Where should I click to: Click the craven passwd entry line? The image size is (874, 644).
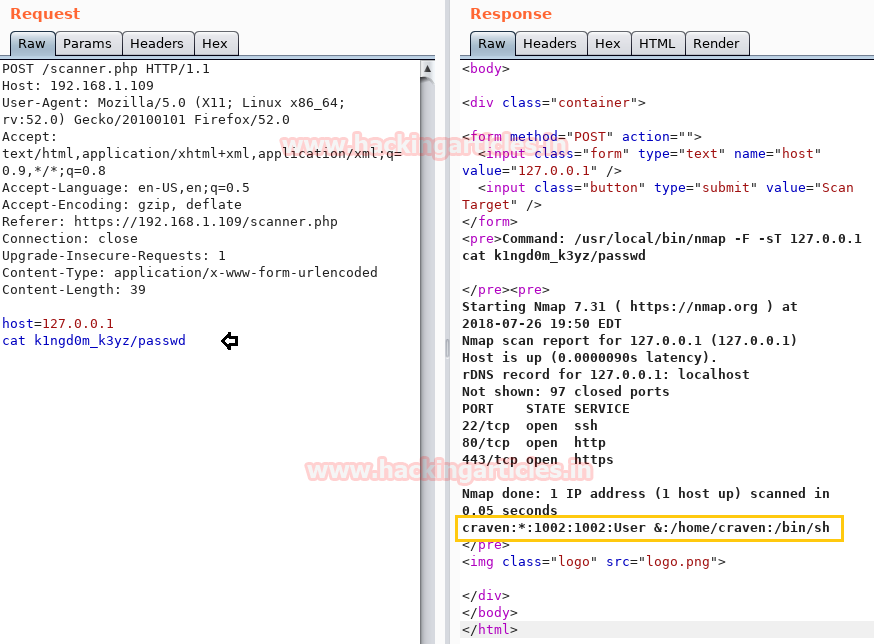645,527
